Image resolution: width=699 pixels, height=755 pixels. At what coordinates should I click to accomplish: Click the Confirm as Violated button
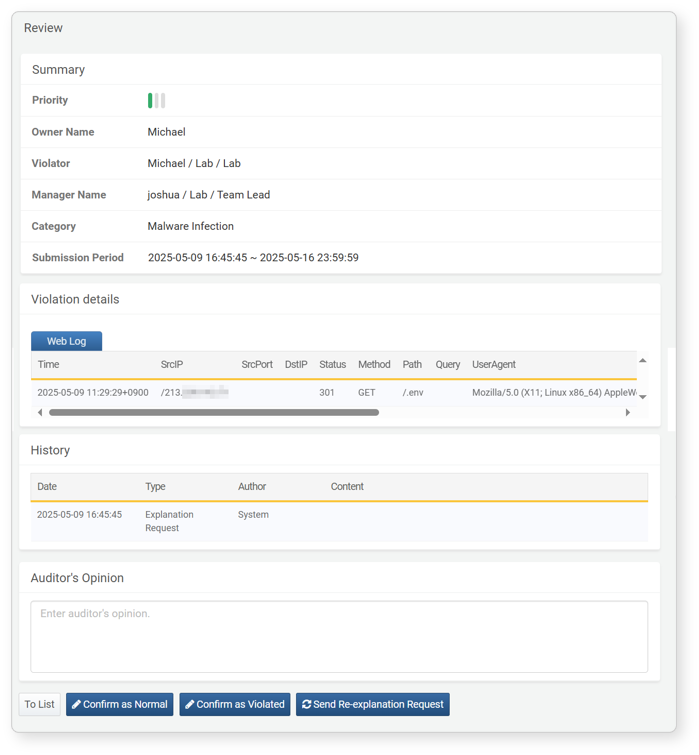coord(234,704)
